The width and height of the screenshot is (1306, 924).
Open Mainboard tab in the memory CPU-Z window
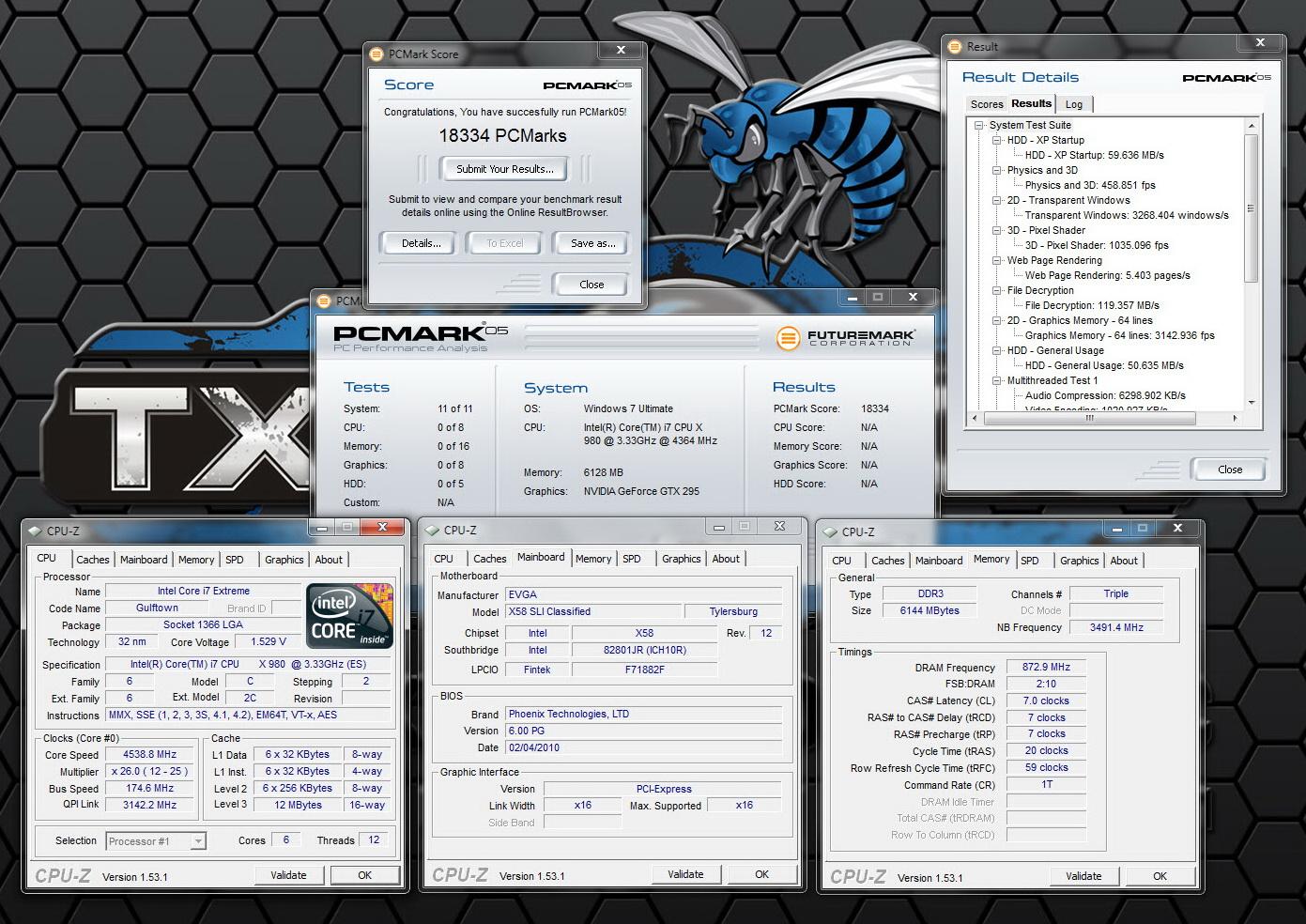pyautogui.click(x=939, y=561)
